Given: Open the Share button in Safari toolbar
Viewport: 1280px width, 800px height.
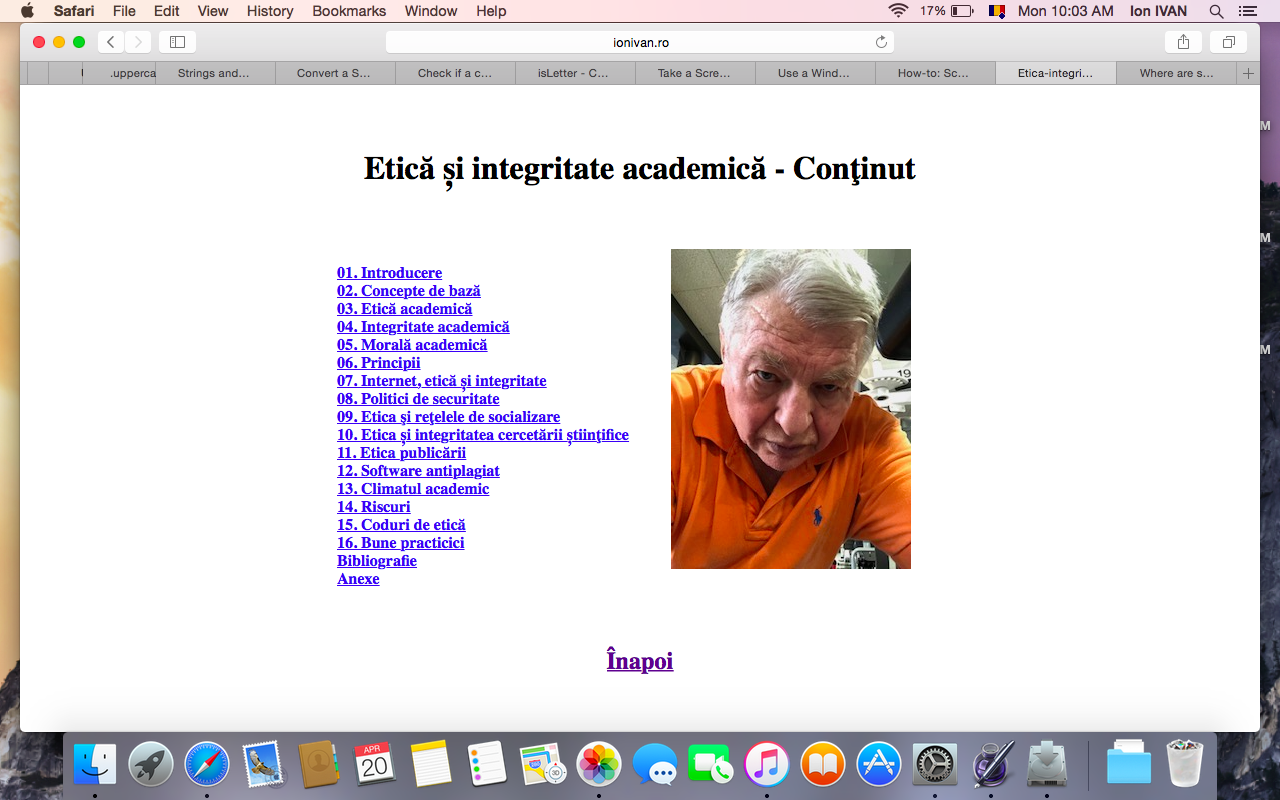Looking at the screenshot, I should click(1183, 42).
